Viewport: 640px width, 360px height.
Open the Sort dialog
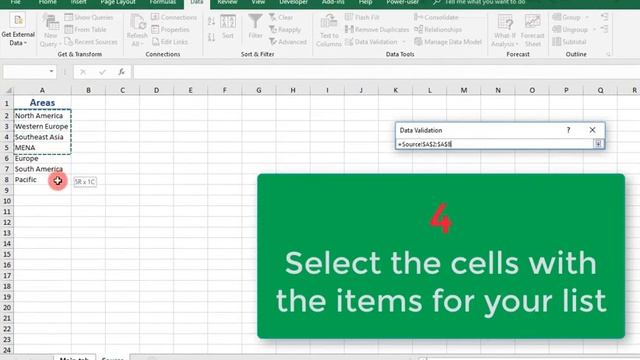[228, 27]
